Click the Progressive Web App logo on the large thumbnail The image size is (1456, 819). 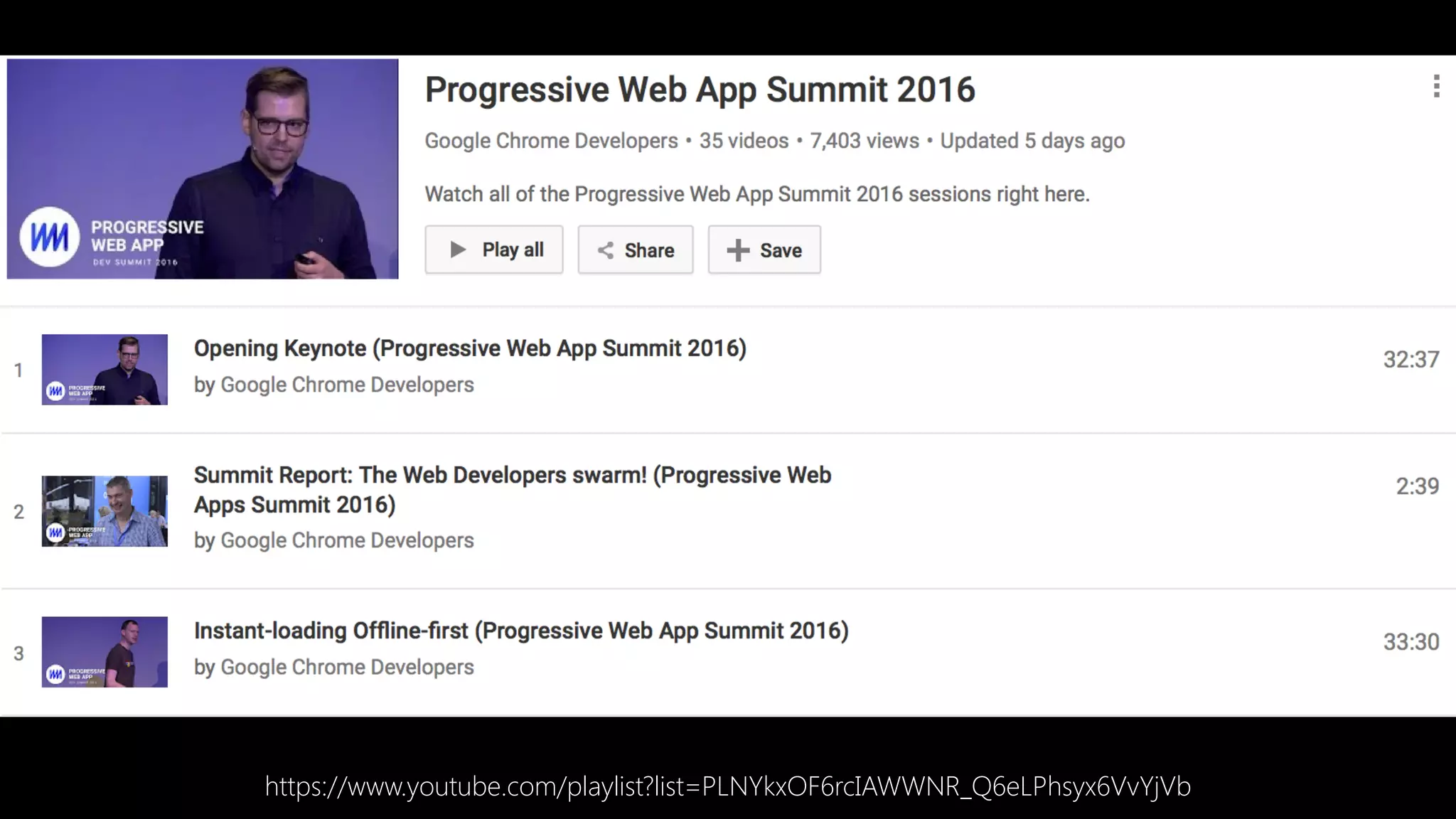coord(49,237)
